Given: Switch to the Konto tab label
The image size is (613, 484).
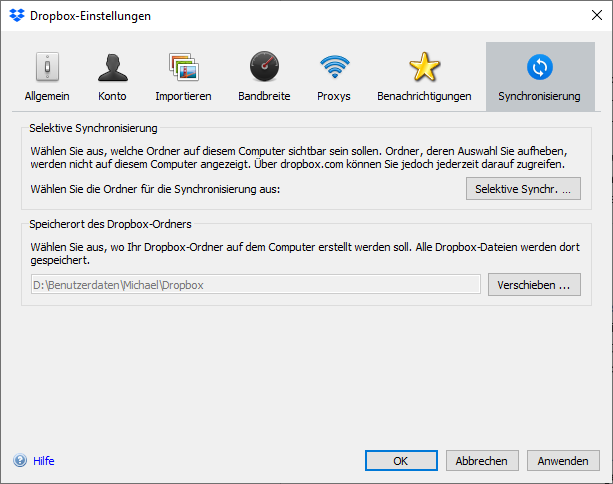Looking at the screenshot, I should [112, 96].
